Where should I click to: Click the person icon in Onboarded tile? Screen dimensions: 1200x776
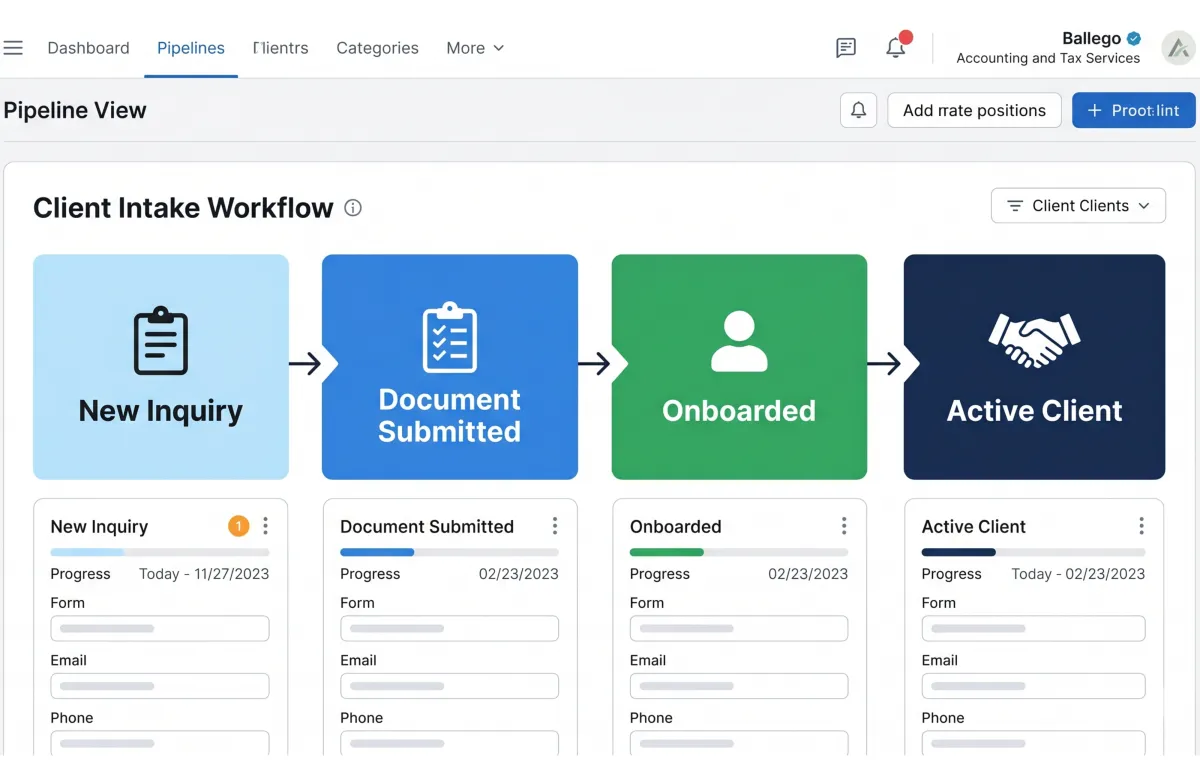[x=739, y=341]
